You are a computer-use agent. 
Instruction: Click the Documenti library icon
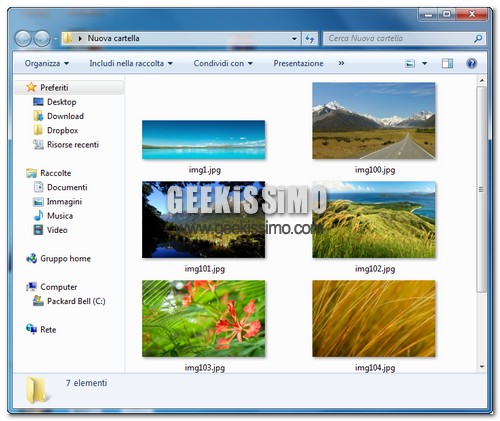point(39,187)
